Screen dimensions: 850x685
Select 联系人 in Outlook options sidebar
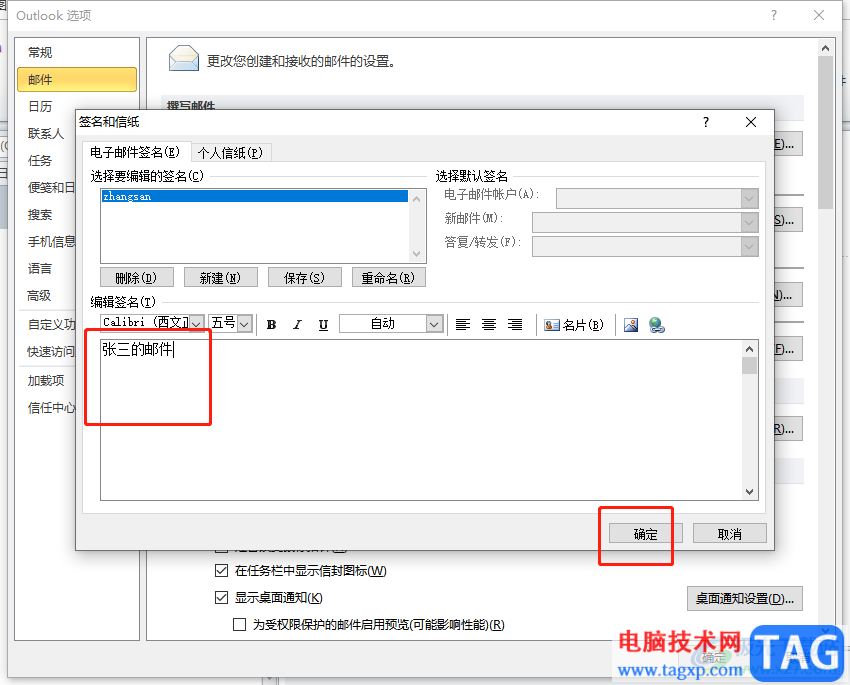46,134
